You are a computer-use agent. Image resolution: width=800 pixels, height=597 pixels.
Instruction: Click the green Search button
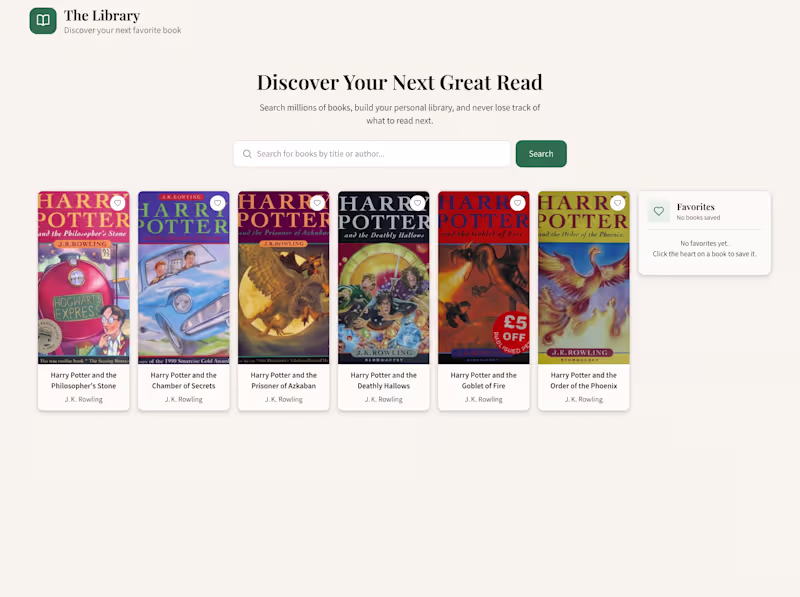[541, 154]
